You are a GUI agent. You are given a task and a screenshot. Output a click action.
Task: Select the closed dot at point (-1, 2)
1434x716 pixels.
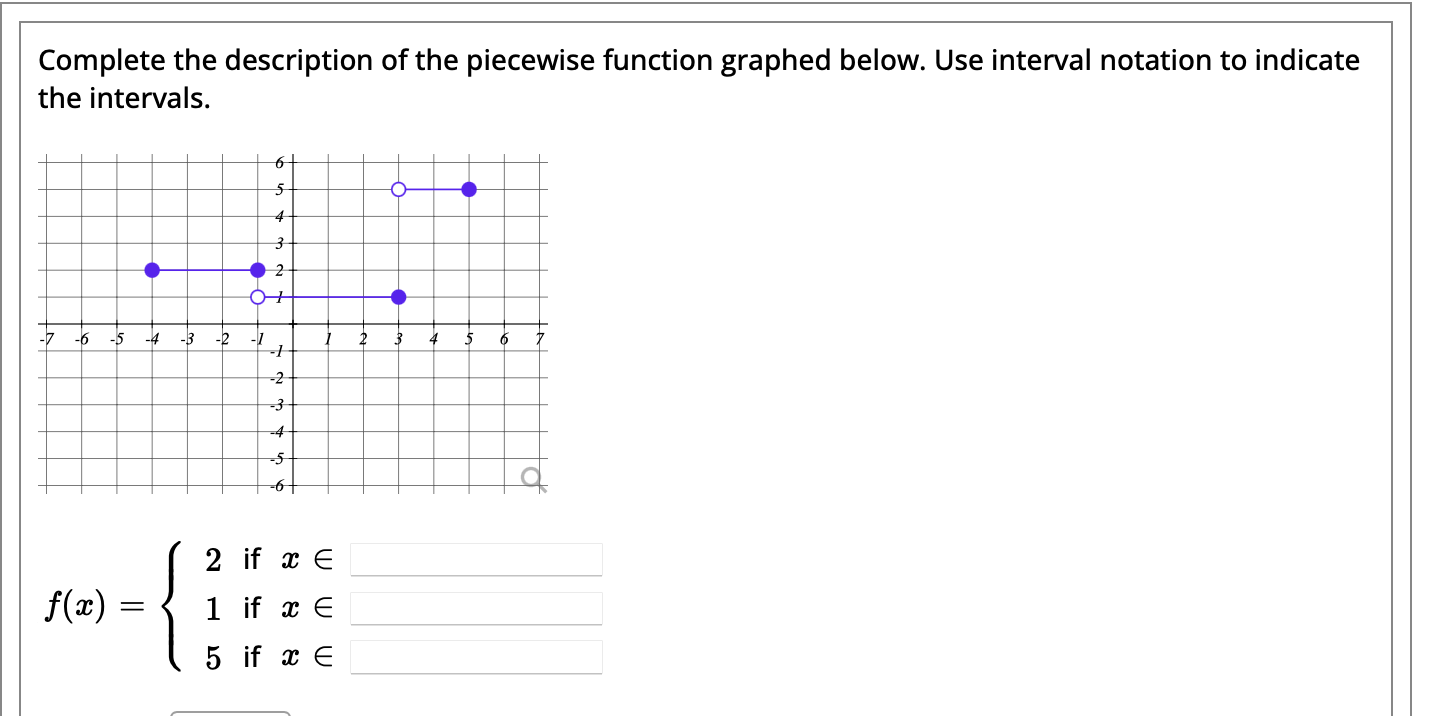coord(258,269)
